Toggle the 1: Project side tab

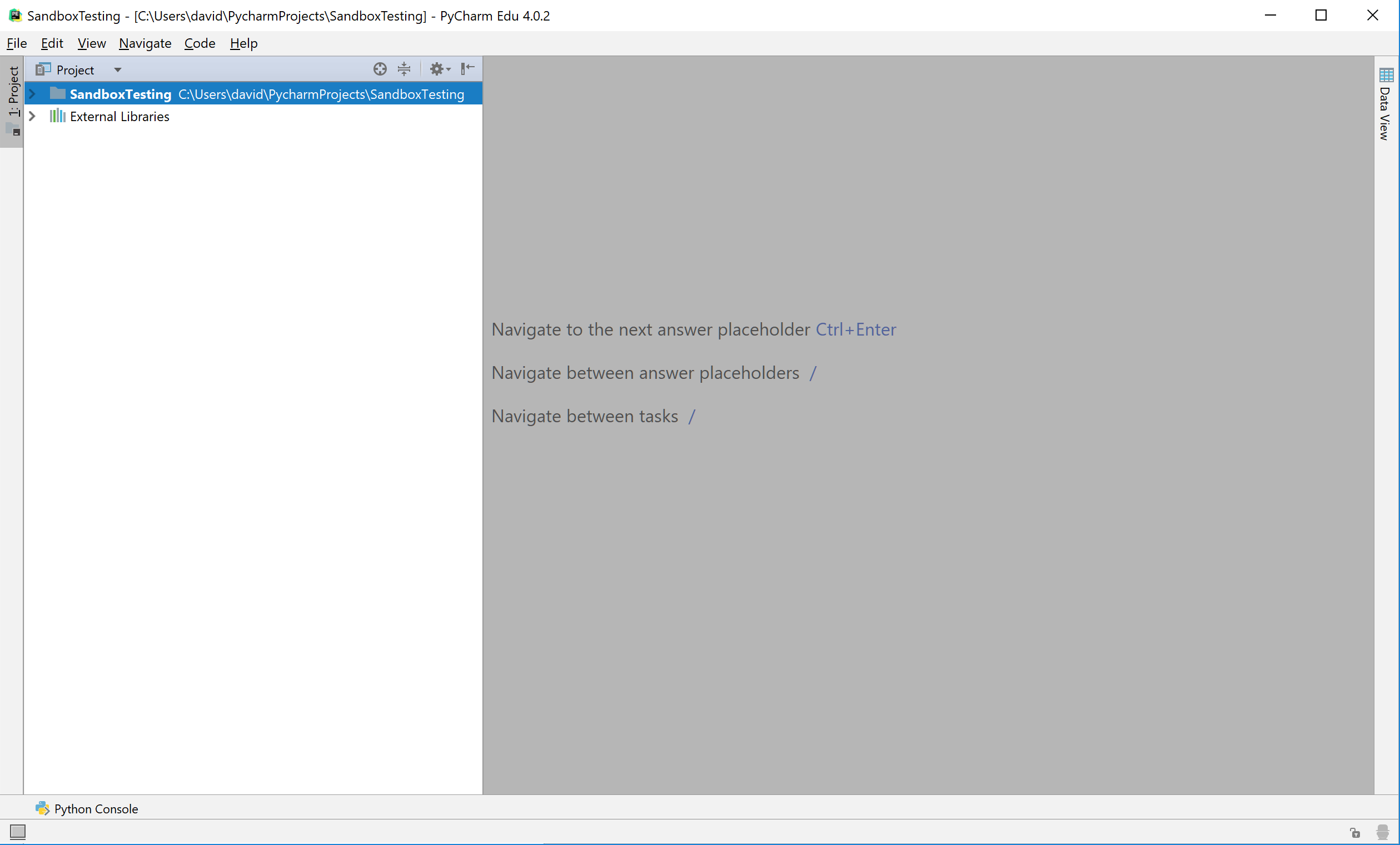12,101
